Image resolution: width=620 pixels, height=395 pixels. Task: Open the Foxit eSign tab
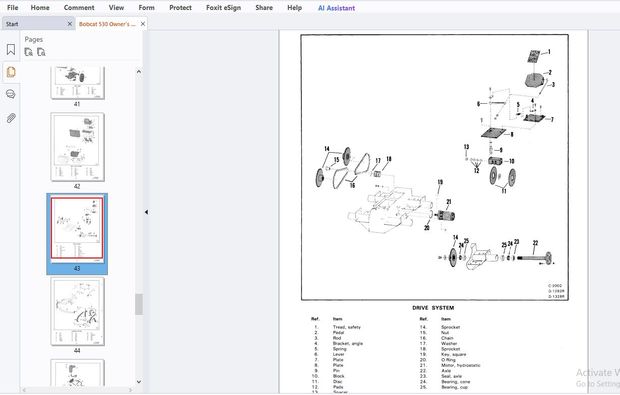click(223, 8)
